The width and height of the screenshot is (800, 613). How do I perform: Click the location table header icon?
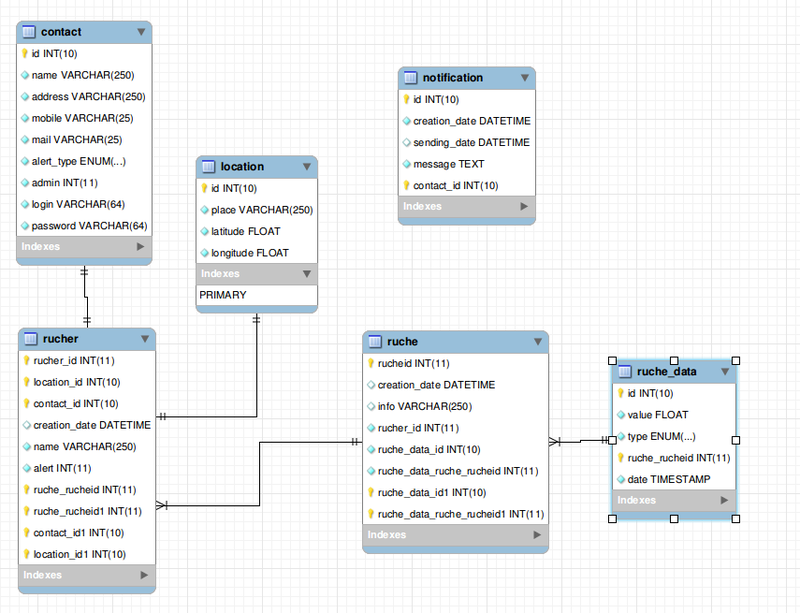click(208, 167)
